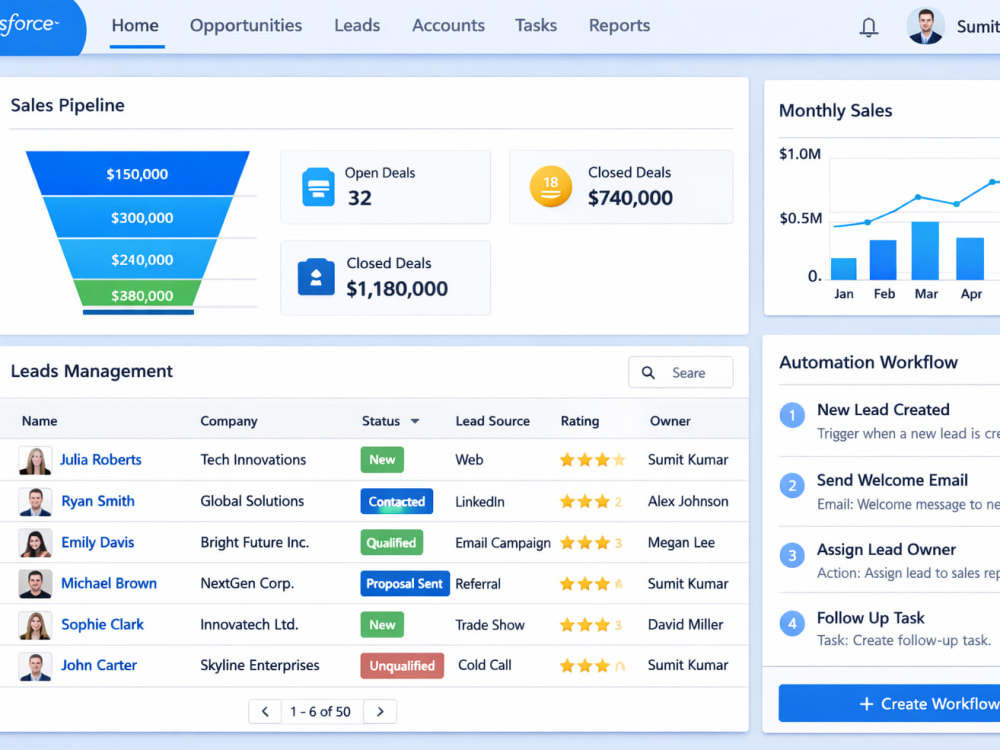The image size is (1000, 750).
Task: Open Michael Brown lead record
Action: pyautogui.click(x=109, y=584)
